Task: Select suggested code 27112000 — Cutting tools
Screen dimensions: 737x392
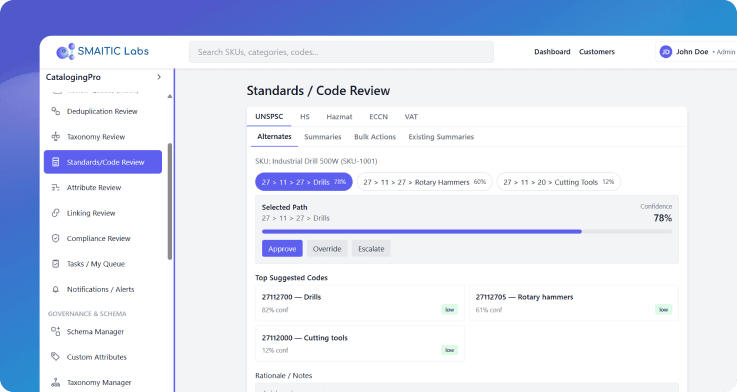Action: pos(360,344)
